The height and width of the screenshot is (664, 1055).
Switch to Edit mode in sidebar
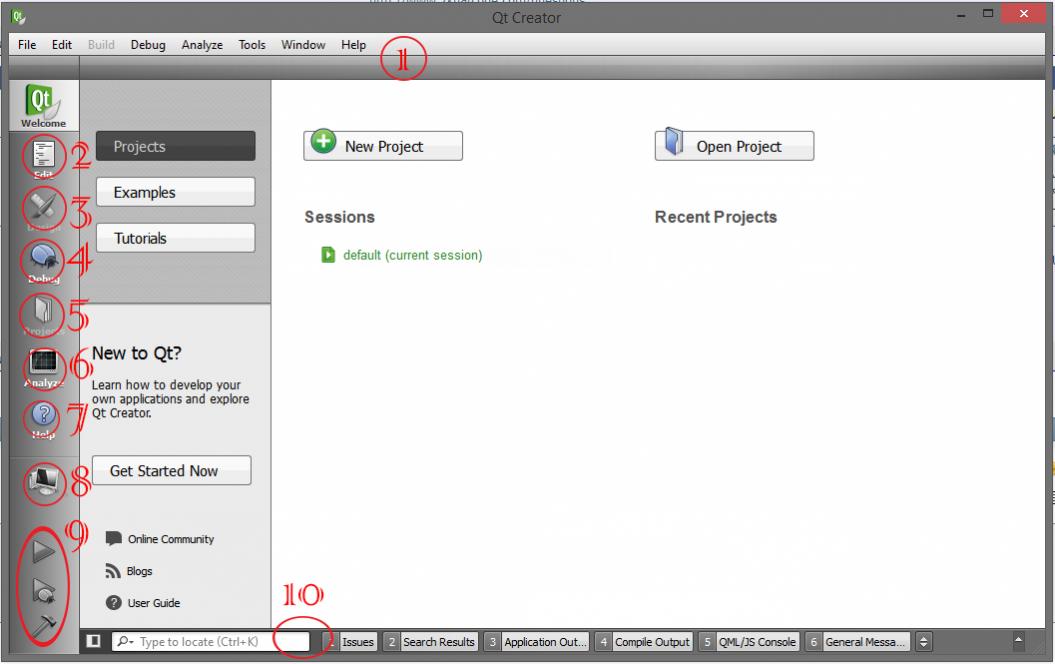tap(44, 157)
